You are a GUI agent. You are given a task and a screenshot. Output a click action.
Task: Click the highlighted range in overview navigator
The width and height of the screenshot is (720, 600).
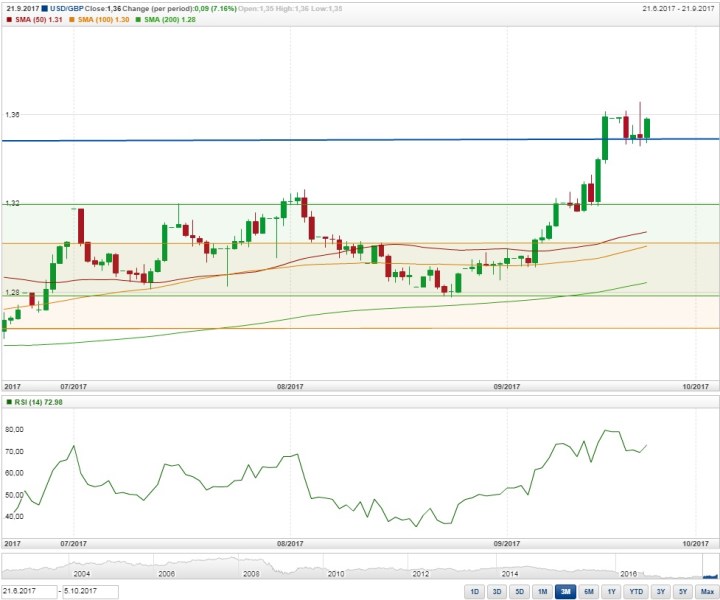[710, 568]
